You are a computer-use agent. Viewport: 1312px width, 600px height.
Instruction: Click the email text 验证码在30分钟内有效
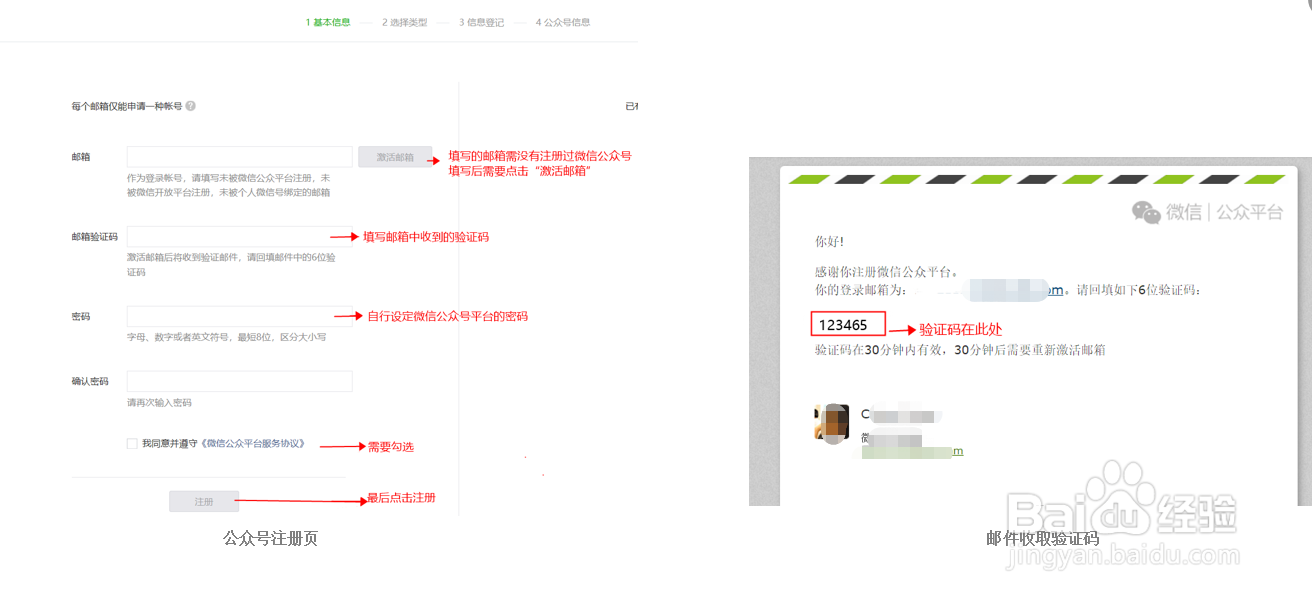tap(882, 350)
